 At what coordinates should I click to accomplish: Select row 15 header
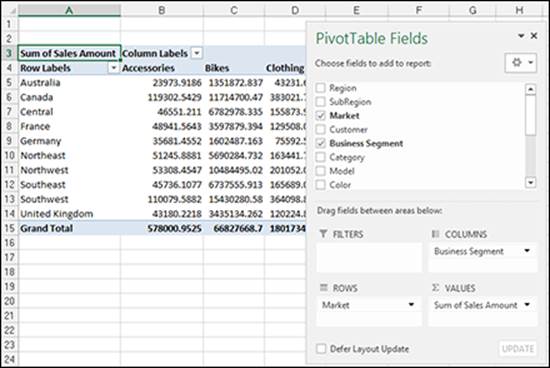[x=9, y=228]
